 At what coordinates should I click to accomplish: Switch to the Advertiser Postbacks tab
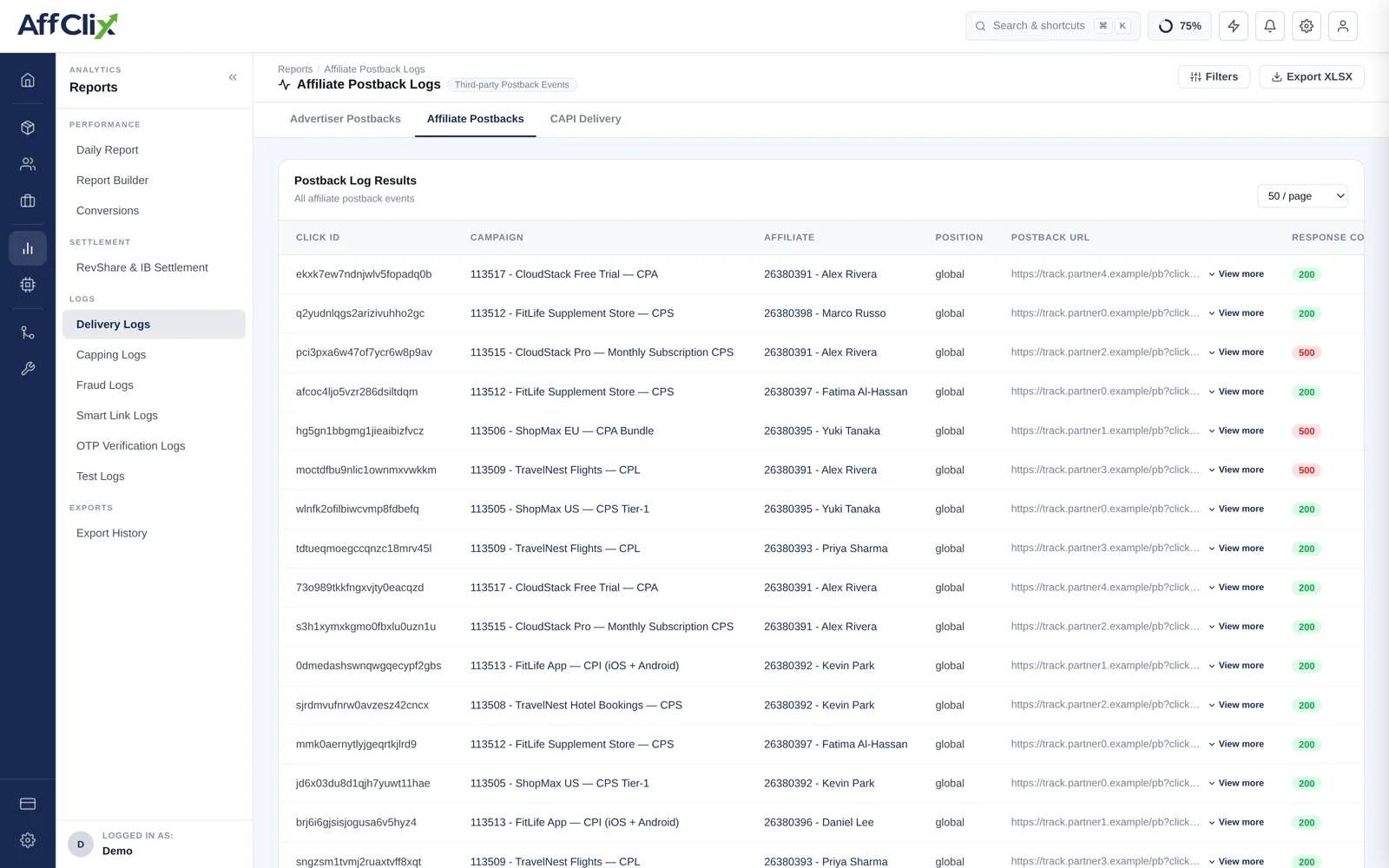click(x=346, y=119)
